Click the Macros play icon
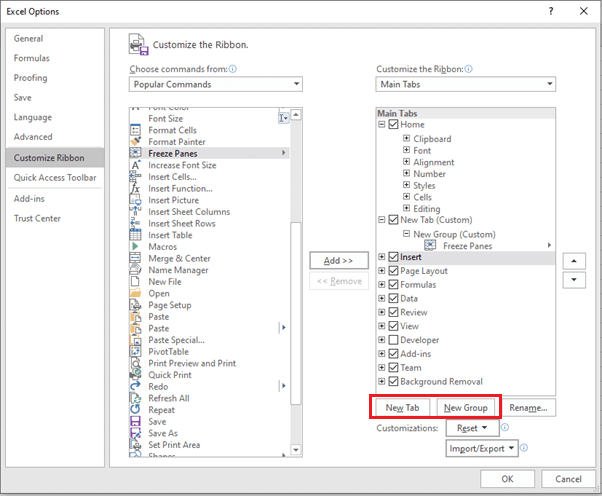 point(135,246)
